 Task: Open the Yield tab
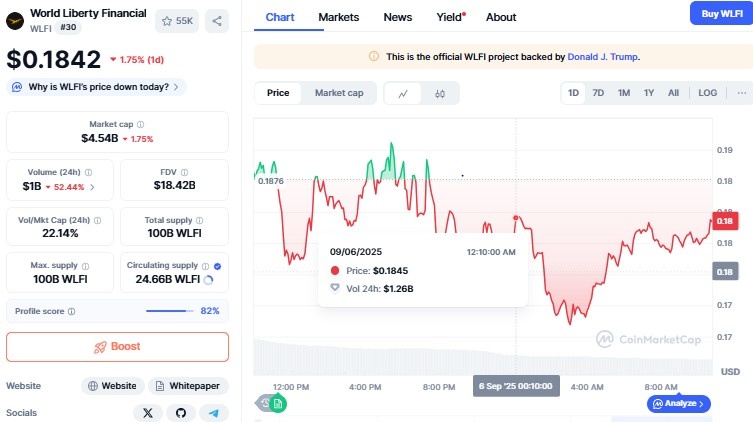(449, 17)
